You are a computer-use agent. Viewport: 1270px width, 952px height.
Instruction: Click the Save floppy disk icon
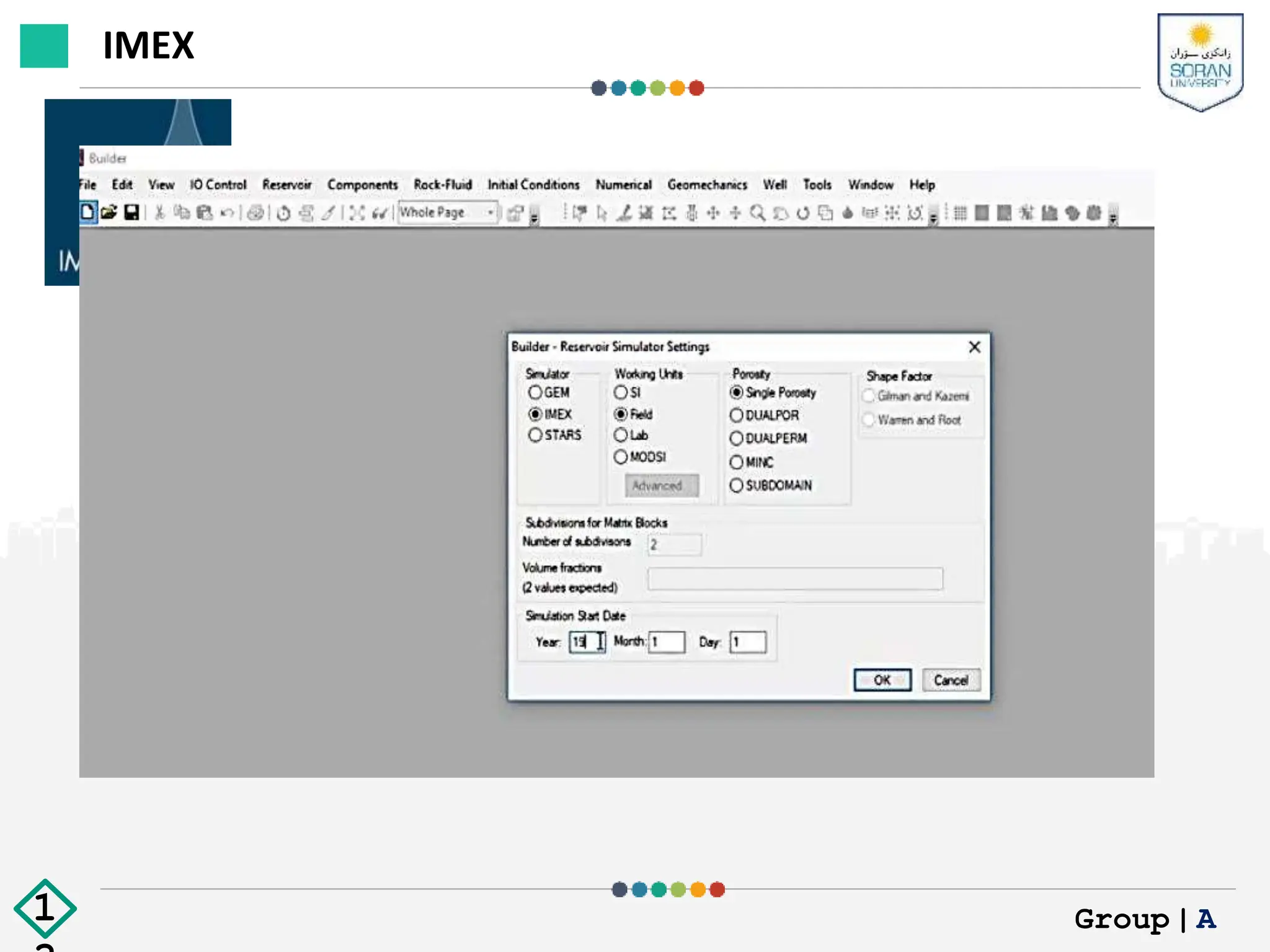point(131,213)
